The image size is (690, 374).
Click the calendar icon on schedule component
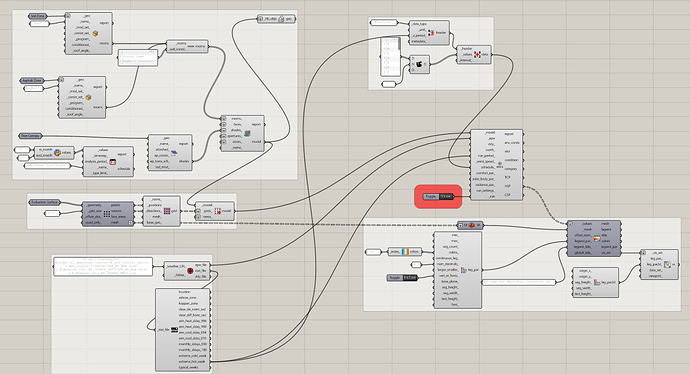click(113, 161)
